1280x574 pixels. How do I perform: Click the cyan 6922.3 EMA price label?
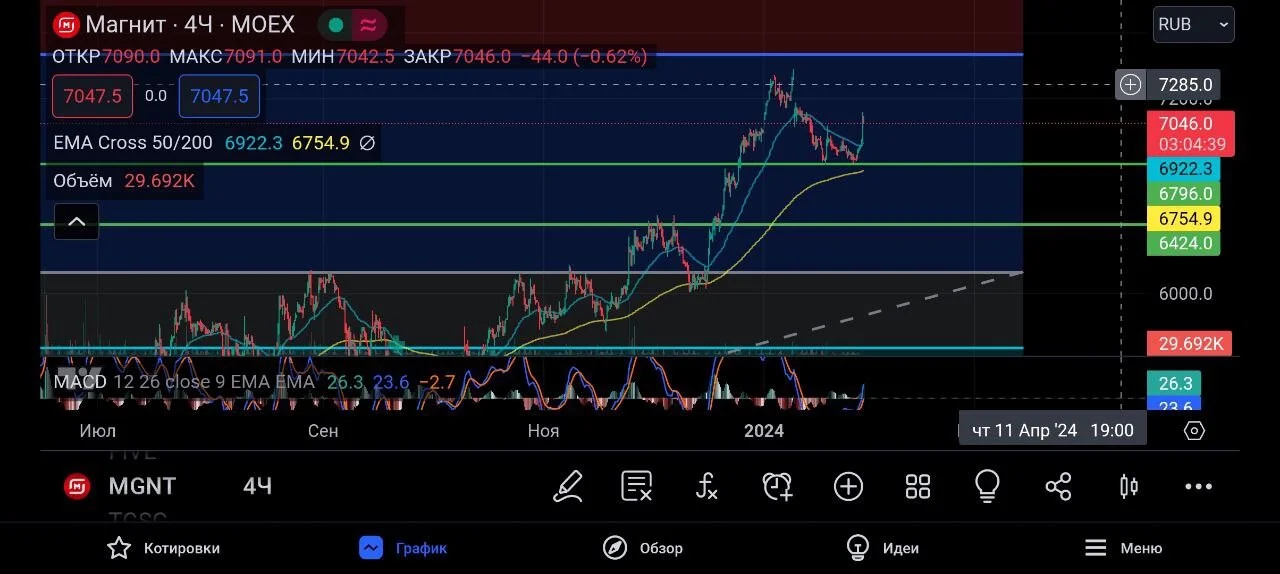(1183, 169)
